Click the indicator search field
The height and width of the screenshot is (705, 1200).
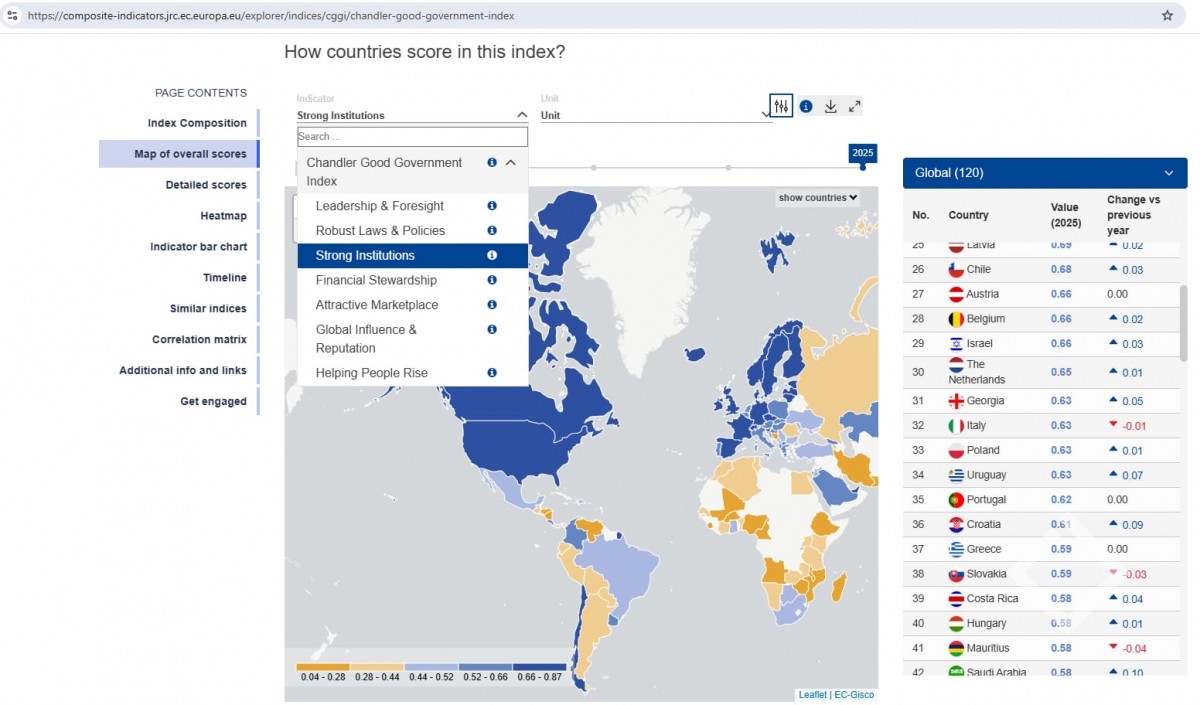pos(412,137)
